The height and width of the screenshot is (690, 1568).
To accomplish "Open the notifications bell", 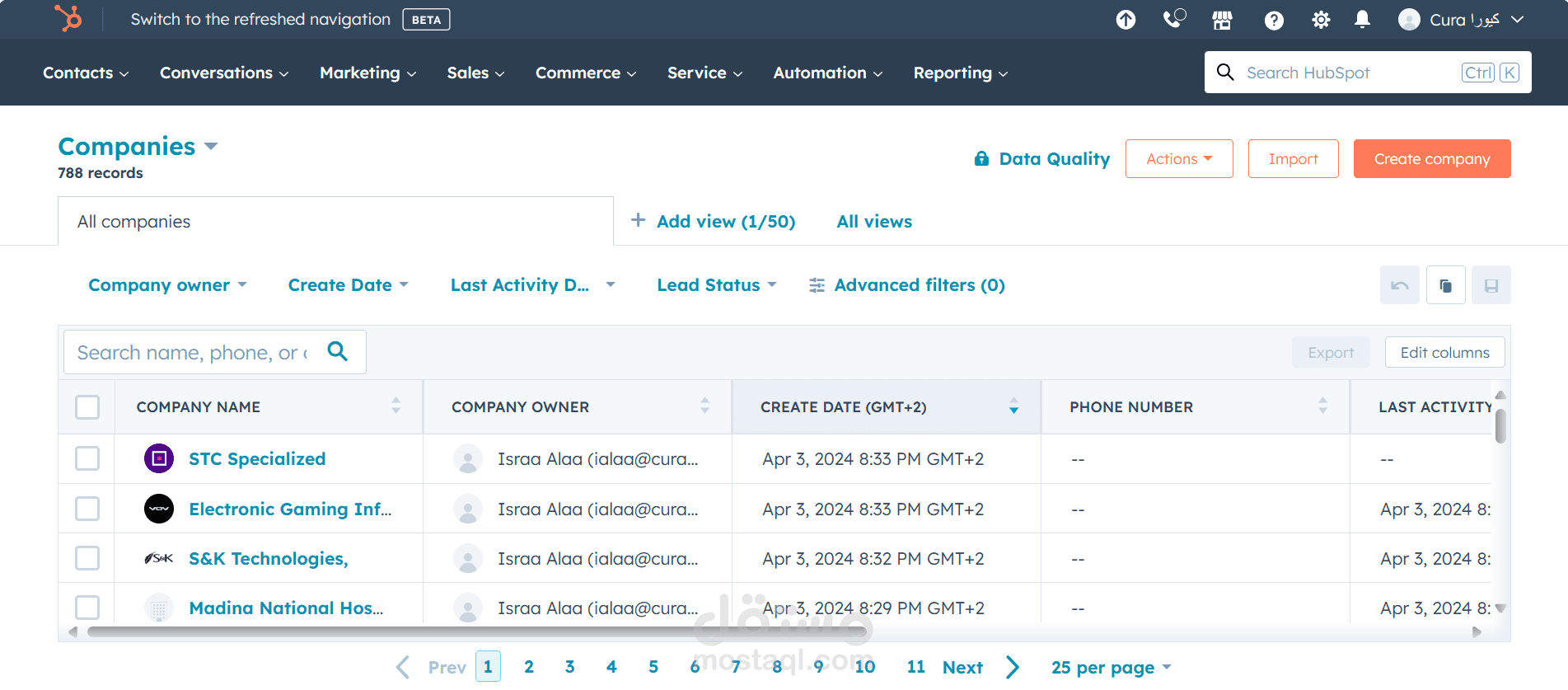I will point(1363,19).
